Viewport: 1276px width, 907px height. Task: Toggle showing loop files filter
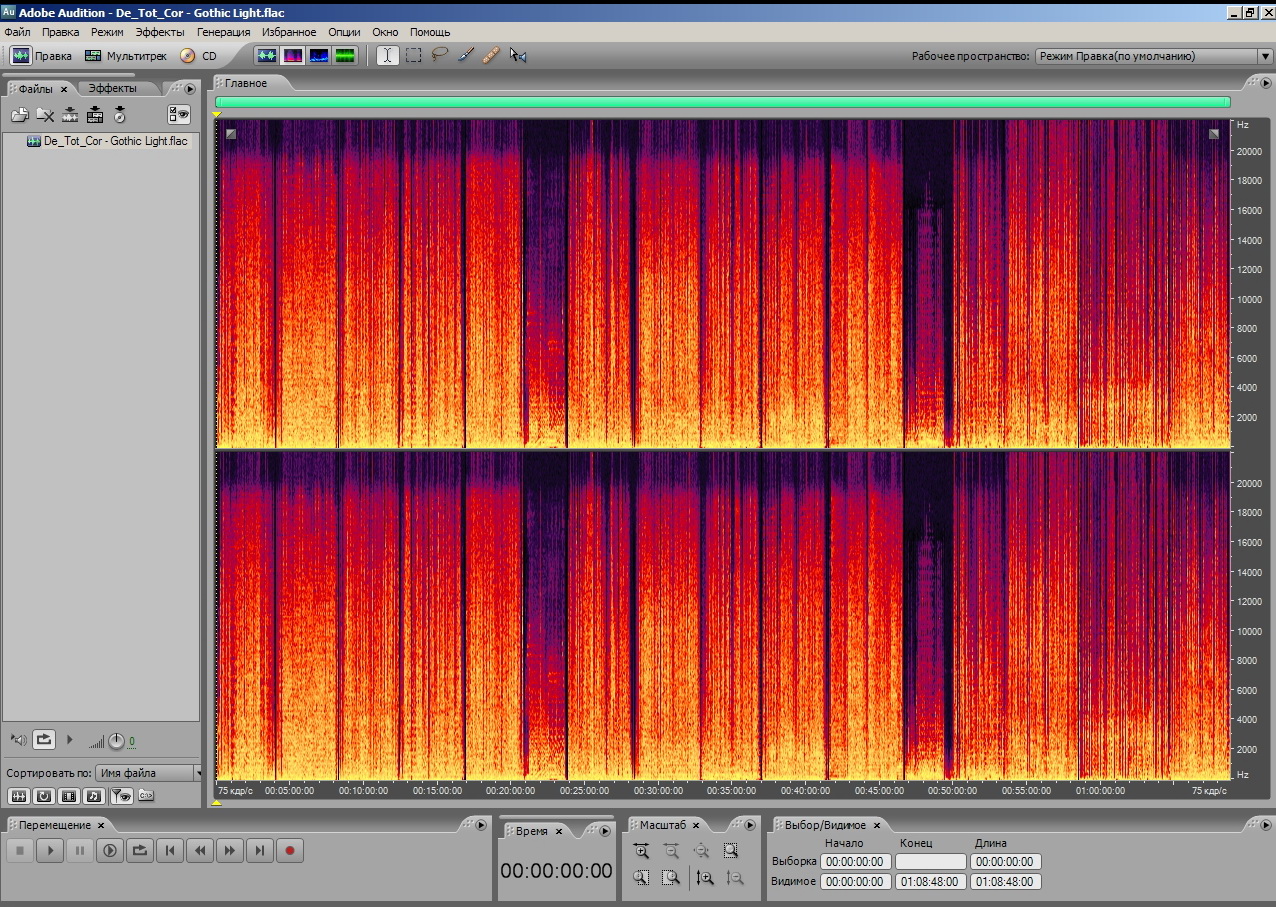[x=43, y=796]
